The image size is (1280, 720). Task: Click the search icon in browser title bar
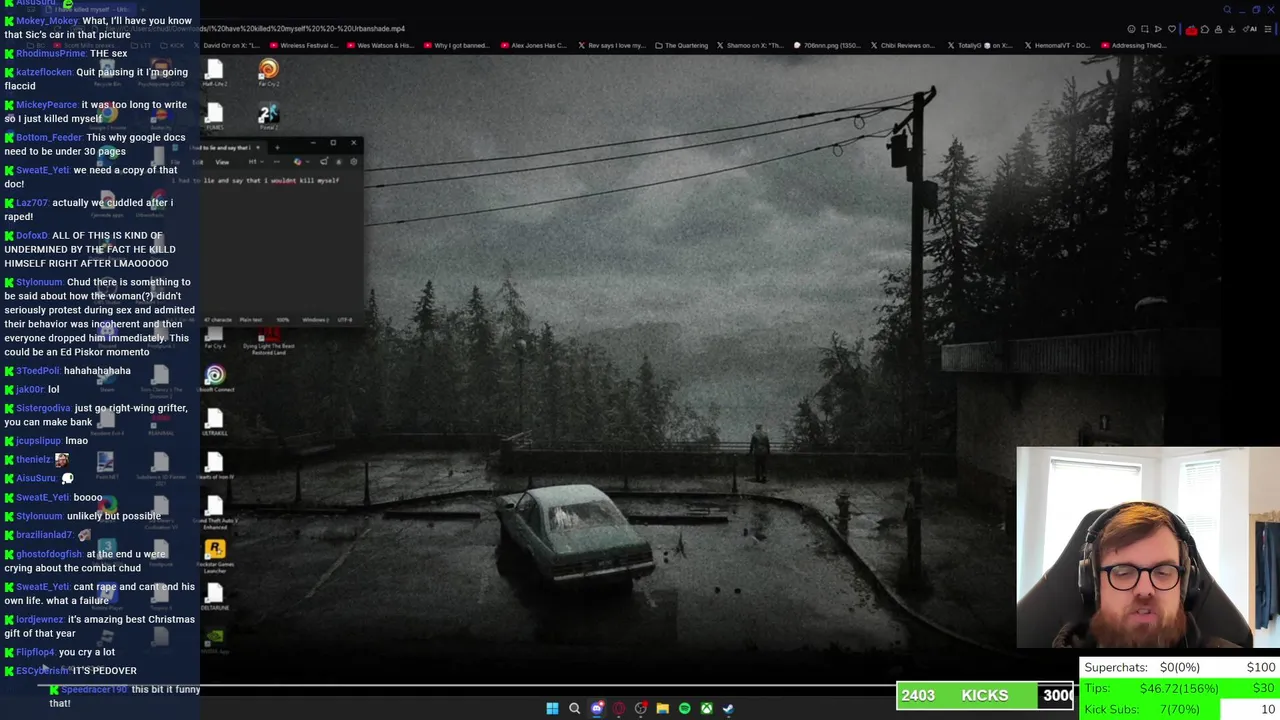(x=1227, y=9)
